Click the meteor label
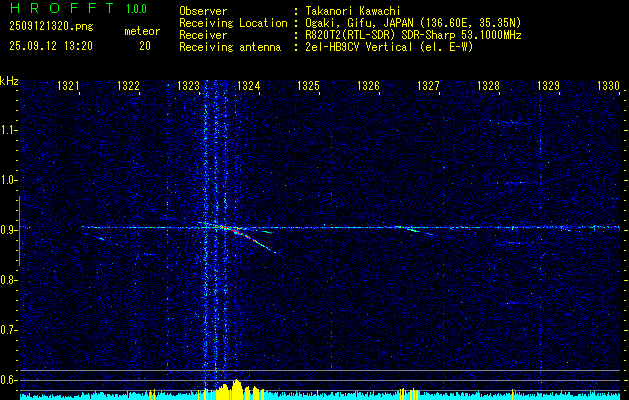 click(x=142, y=31)
